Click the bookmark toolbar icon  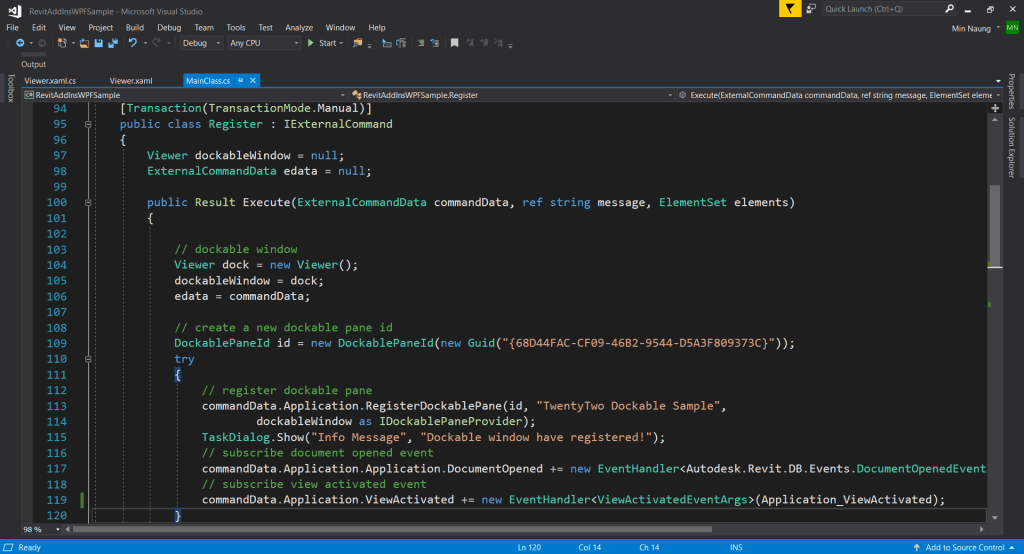pyautogui.click(x=454, y=43)
